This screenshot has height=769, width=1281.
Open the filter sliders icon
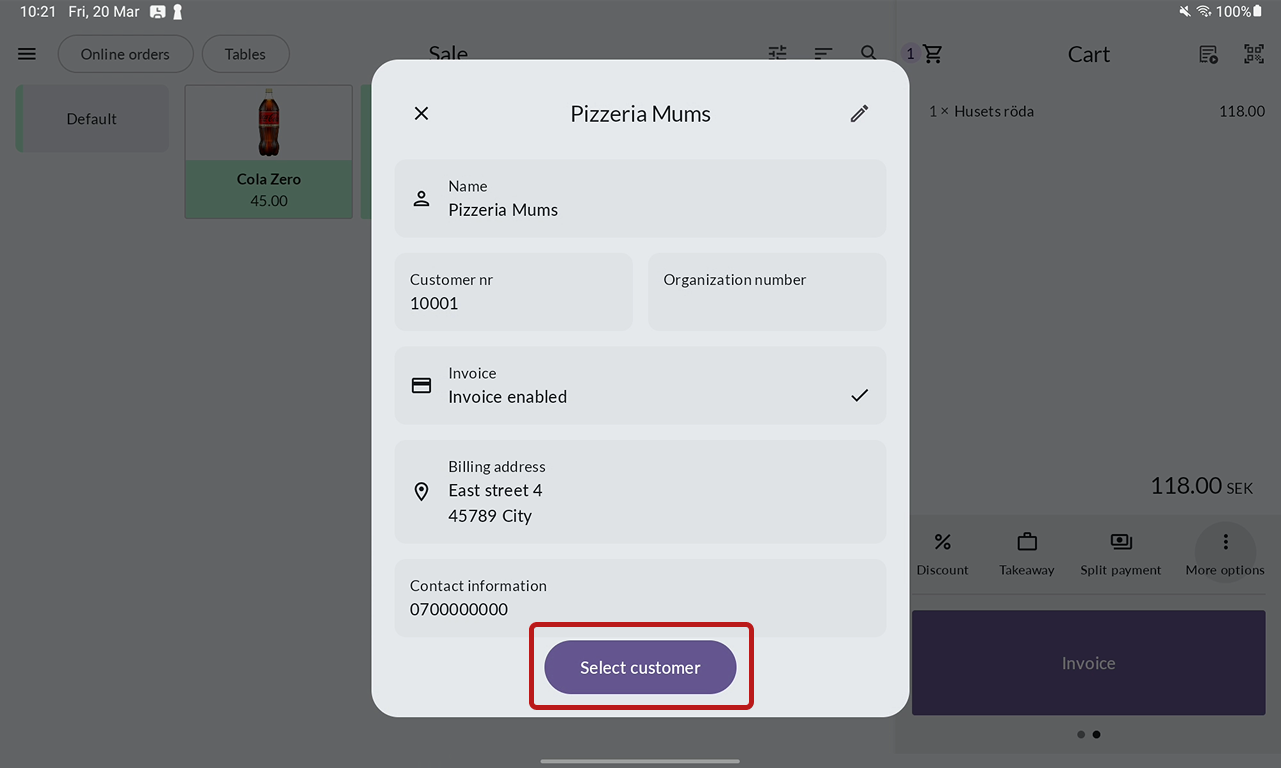pyautogui.click(x=777, y=54)
